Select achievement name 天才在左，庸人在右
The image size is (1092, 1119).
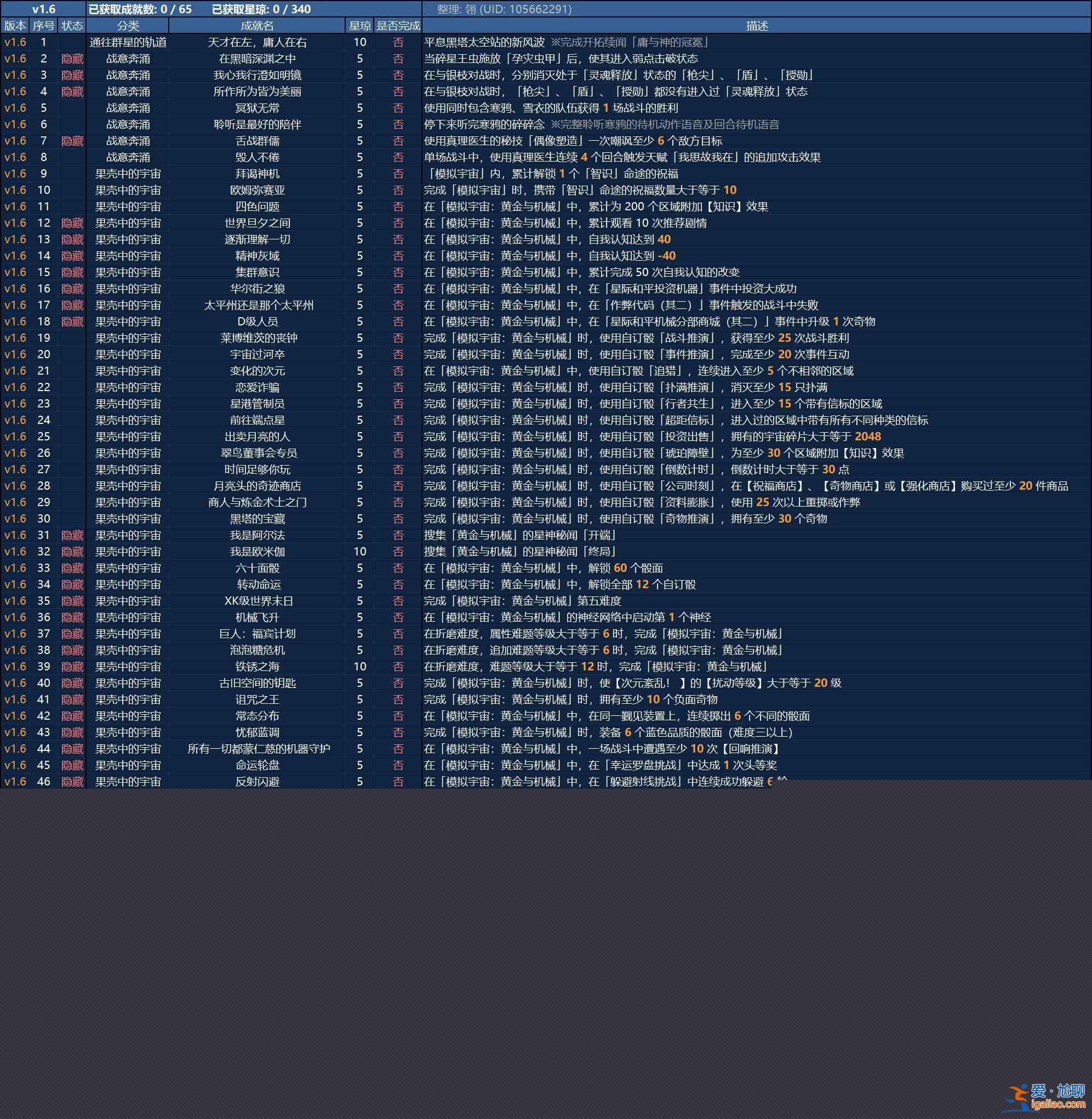pyautogui.click(x=257, y=42)
